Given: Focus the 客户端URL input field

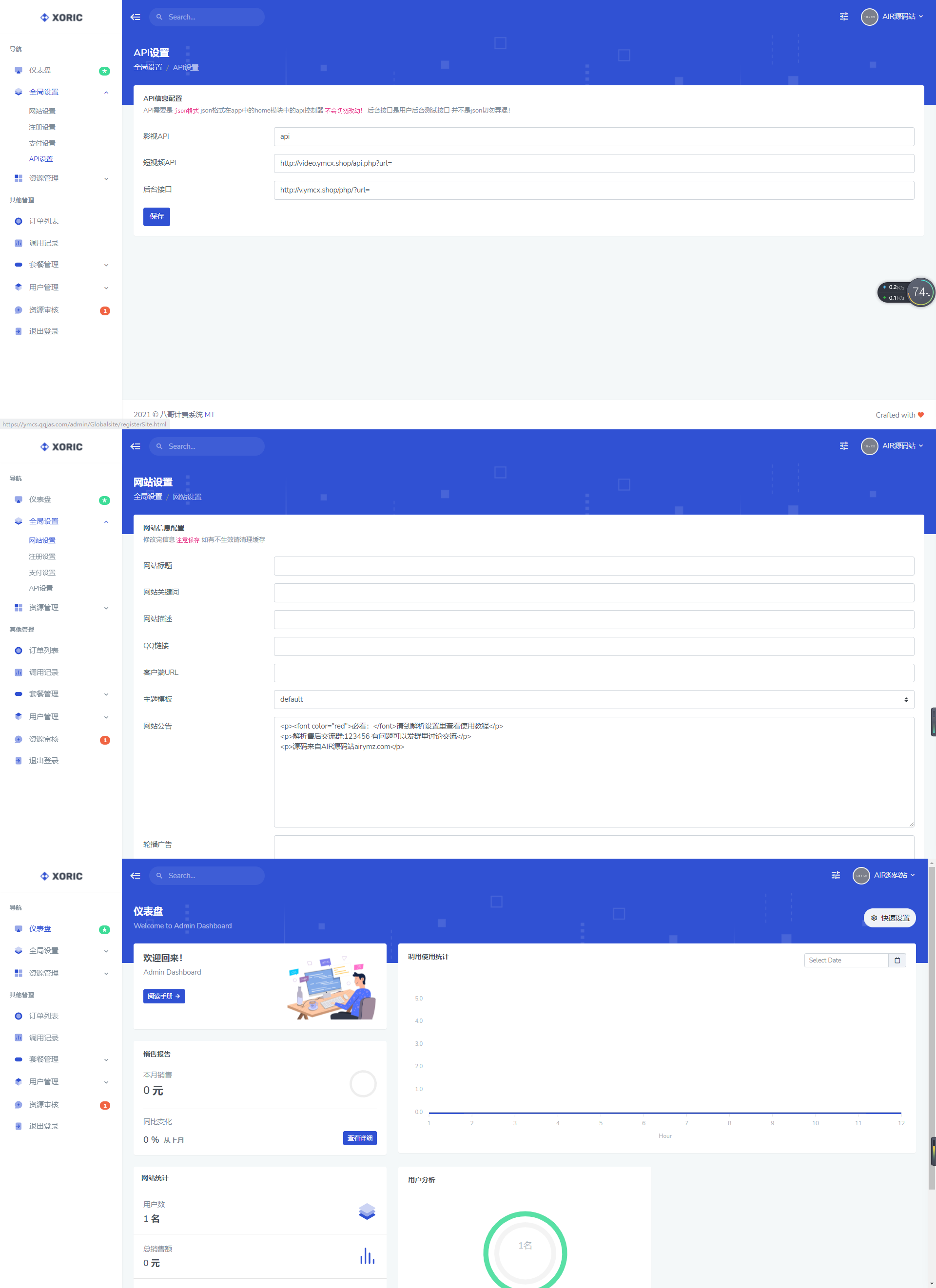Looking at the screenshot, I should [x=593, y=673].
